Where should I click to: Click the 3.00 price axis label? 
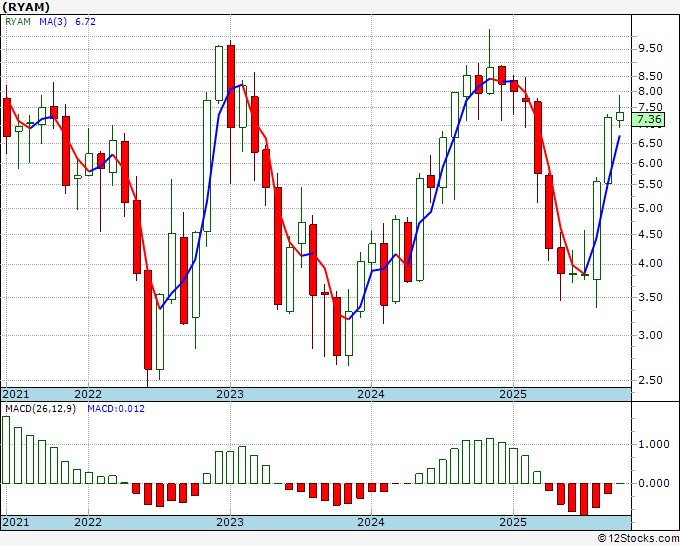650,335
